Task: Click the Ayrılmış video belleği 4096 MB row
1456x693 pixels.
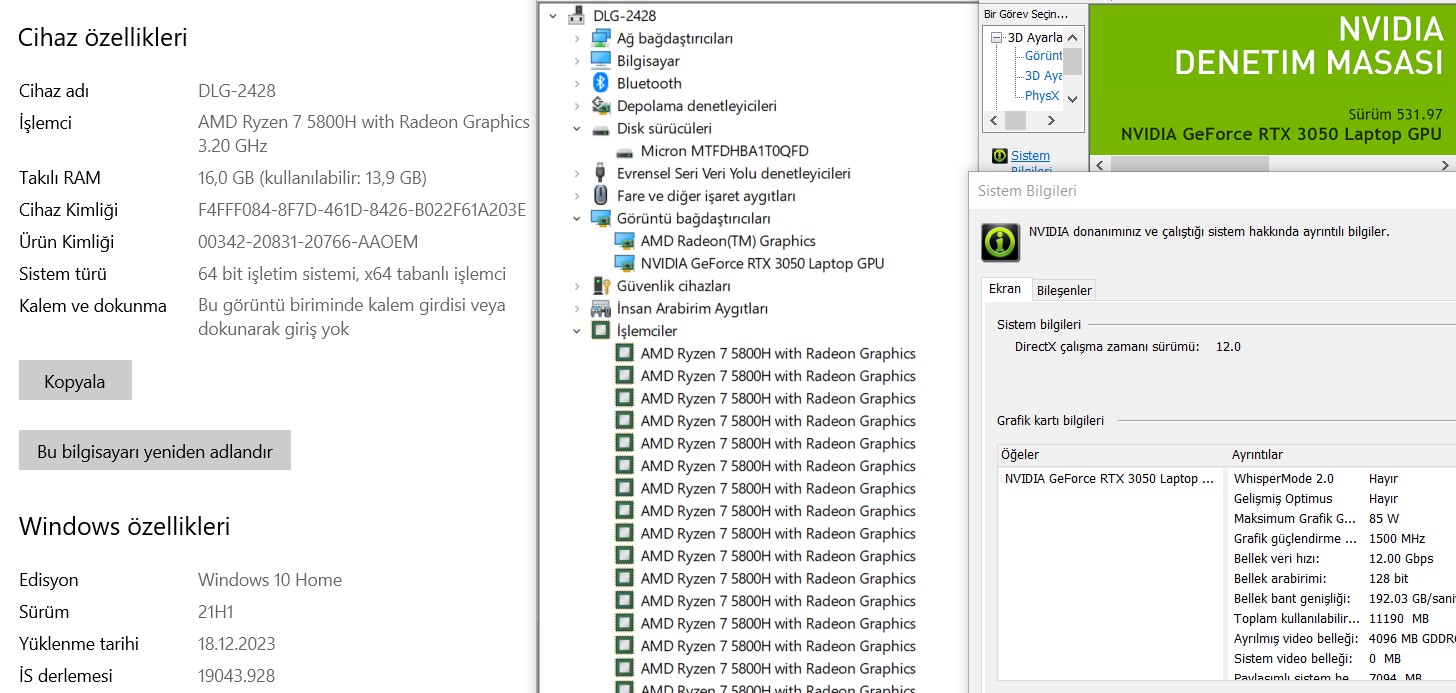Action: (x=1342, y=638)
